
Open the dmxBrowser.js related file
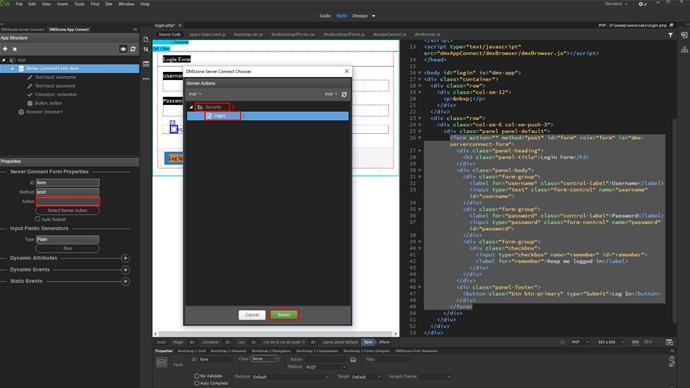point(427,34)
